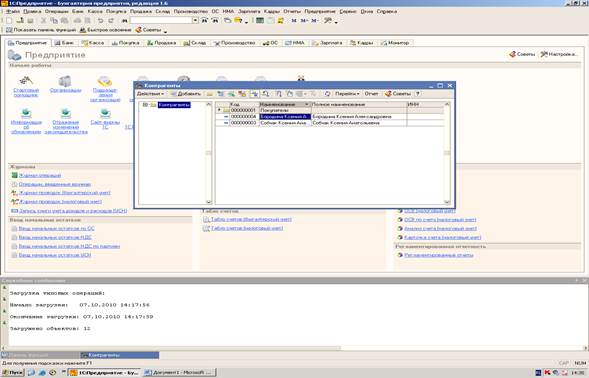The height and width of the screenshot is (378, 589).
Task: Click the Контрагенты list vertical scrollbar
Action: (x=447, y=153)
